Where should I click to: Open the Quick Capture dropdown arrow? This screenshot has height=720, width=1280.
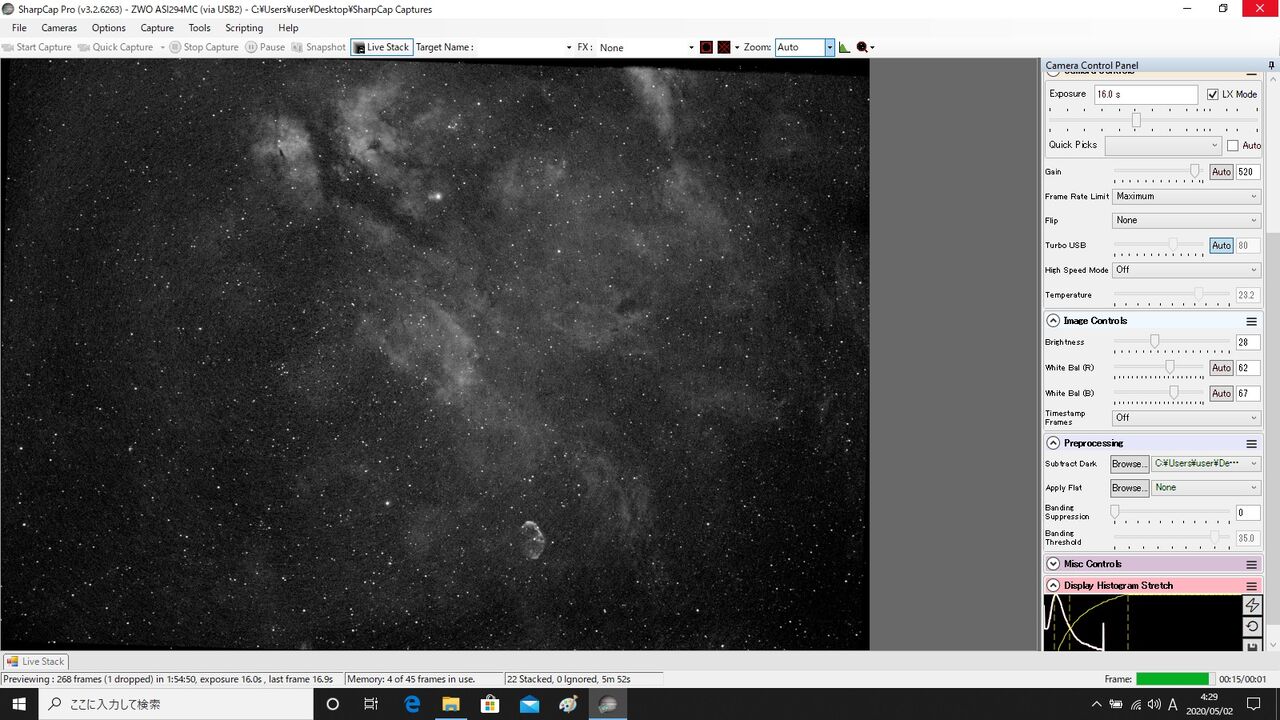pos(162,47)
